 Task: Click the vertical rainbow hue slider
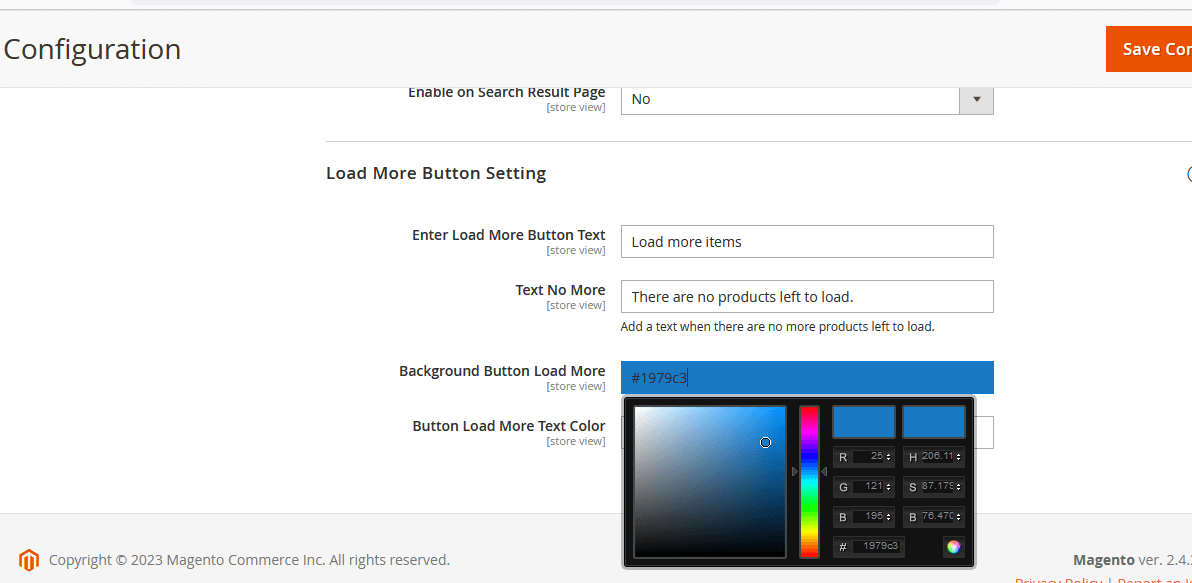(x=809, y=481)
